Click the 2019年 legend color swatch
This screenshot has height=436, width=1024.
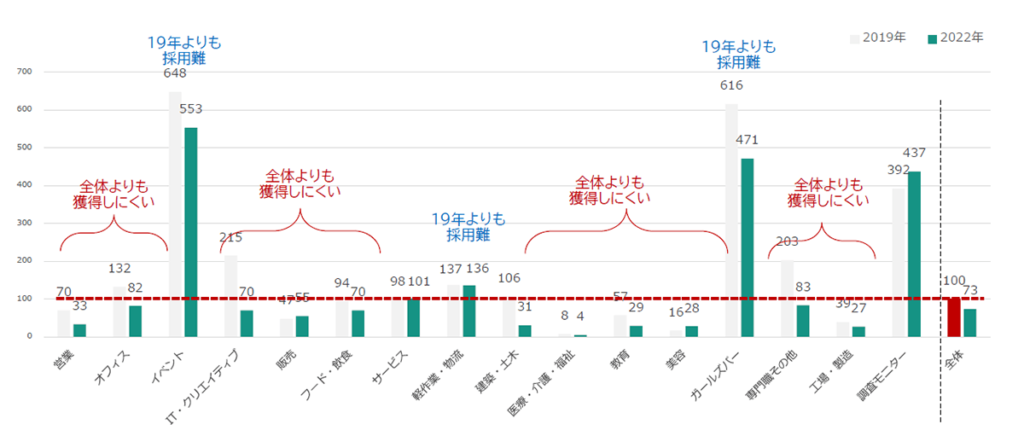855,38
